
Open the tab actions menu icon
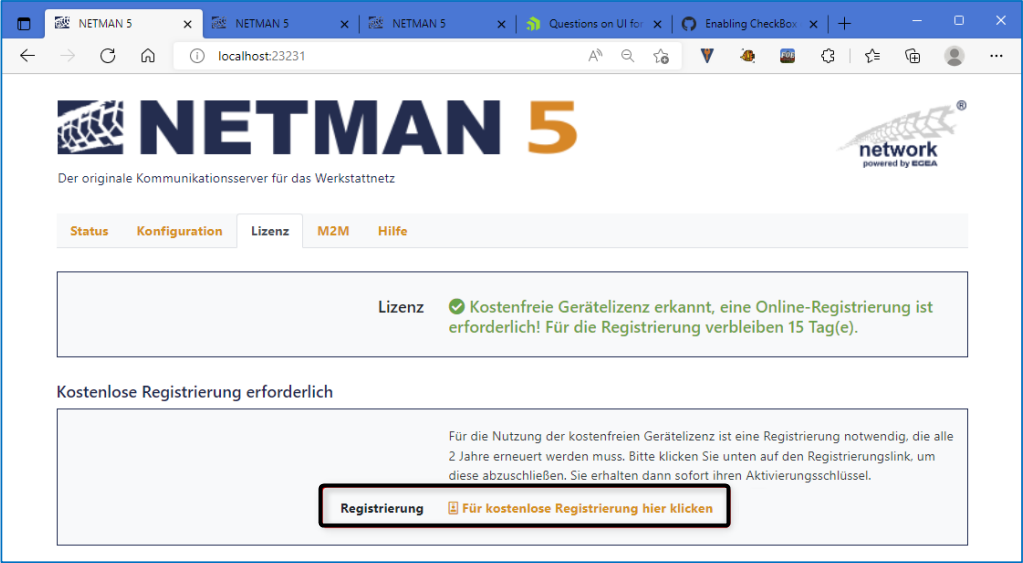(x=23, y=24)
